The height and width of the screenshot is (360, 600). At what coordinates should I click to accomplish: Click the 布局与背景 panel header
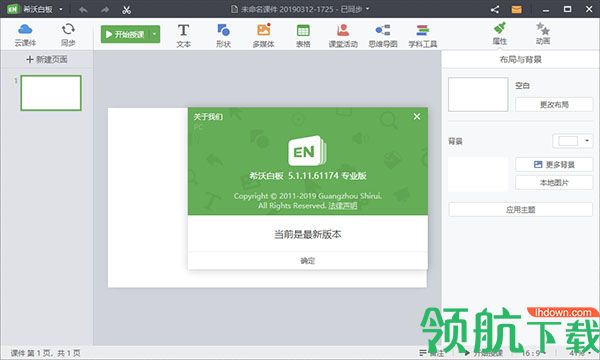pyautogui.click(x=520, y=59)
